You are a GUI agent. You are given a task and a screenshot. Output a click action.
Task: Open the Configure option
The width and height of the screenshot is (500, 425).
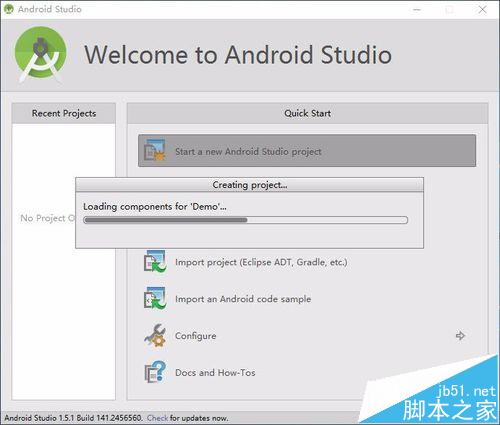coord(196,336)
